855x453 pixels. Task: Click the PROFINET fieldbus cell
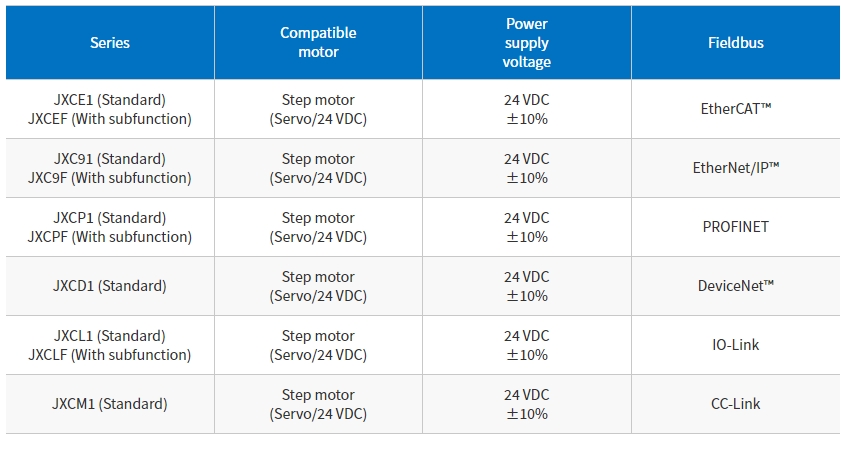tap(736, 227)
